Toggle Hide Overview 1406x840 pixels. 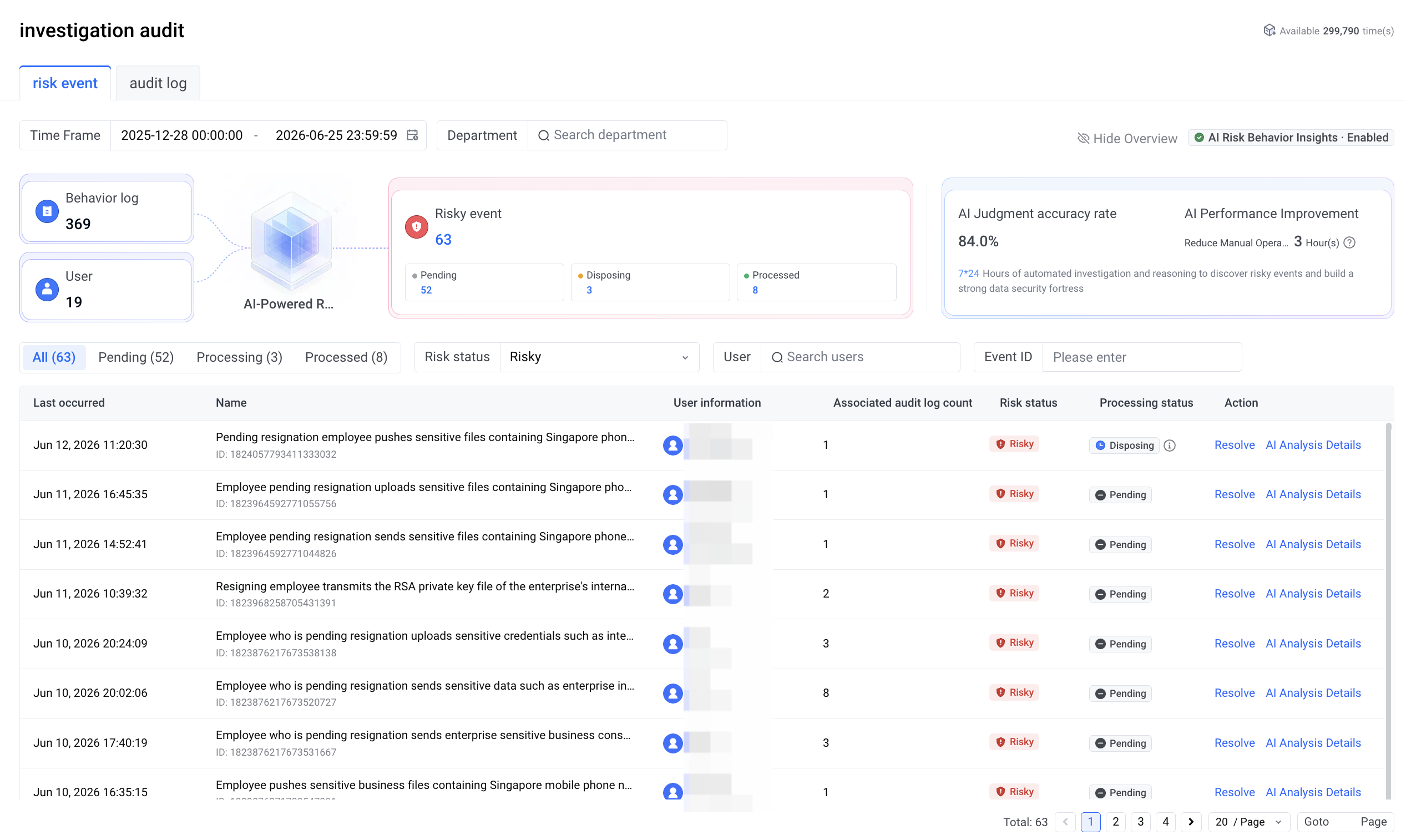tap(1127, 138)
